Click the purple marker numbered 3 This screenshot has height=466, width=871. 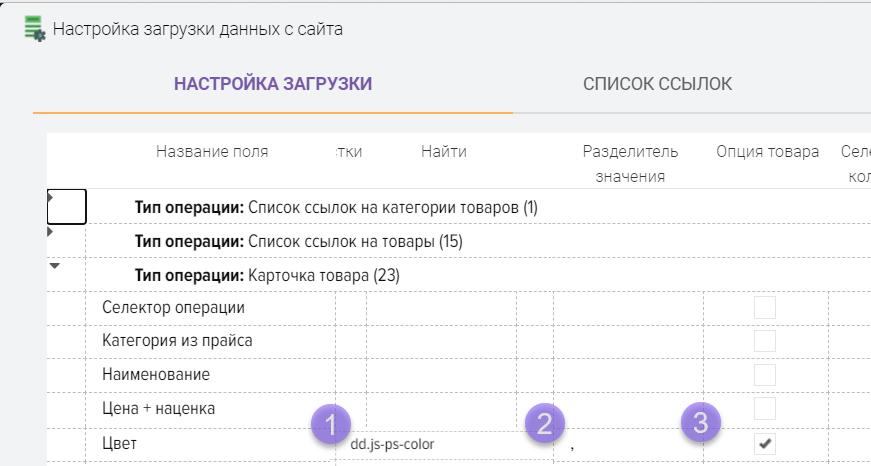[x=703, y=424]
